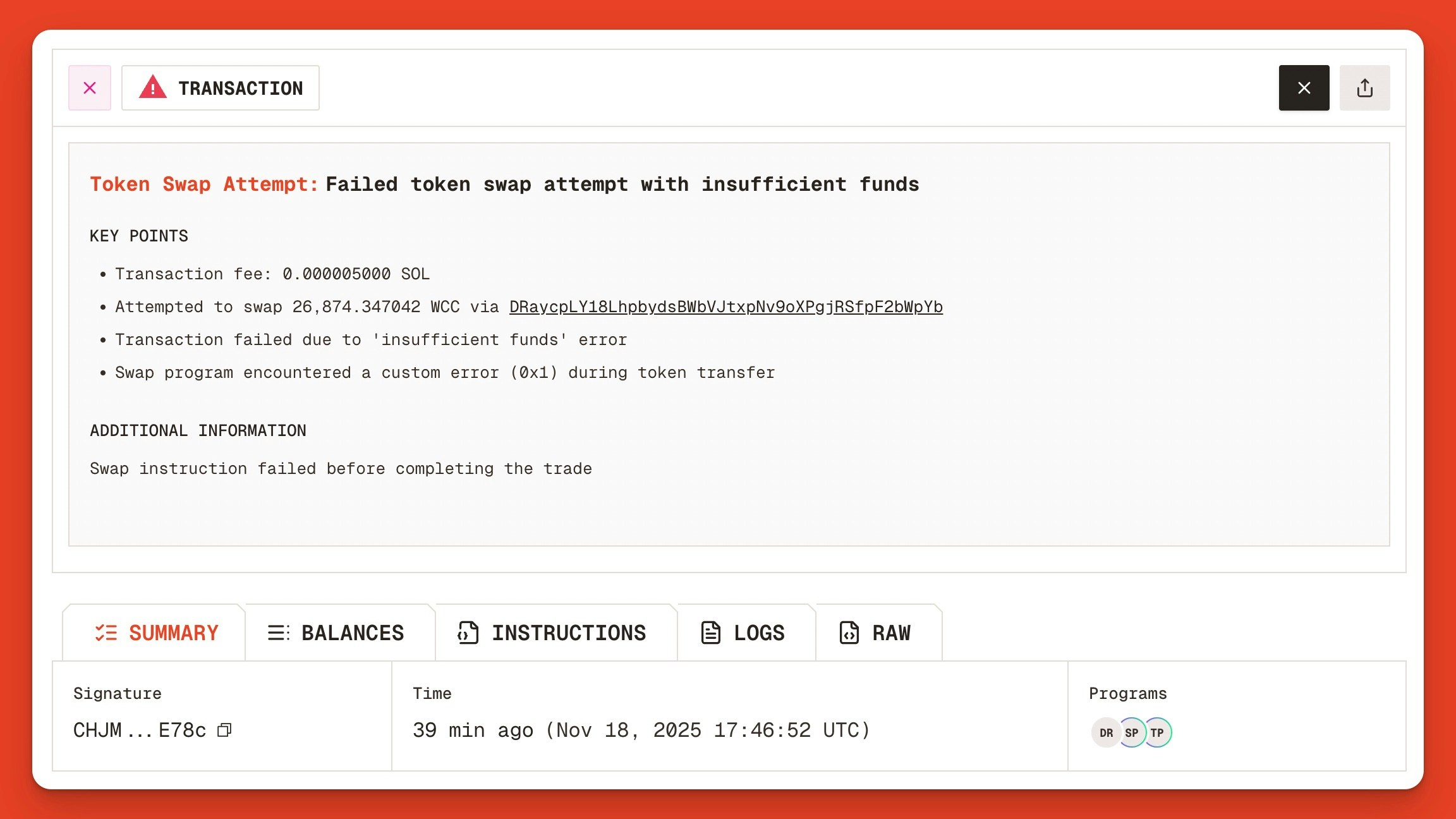1456x819 pixels.
Task: Open the Instructions tab
Action: (x=569, y=633)
